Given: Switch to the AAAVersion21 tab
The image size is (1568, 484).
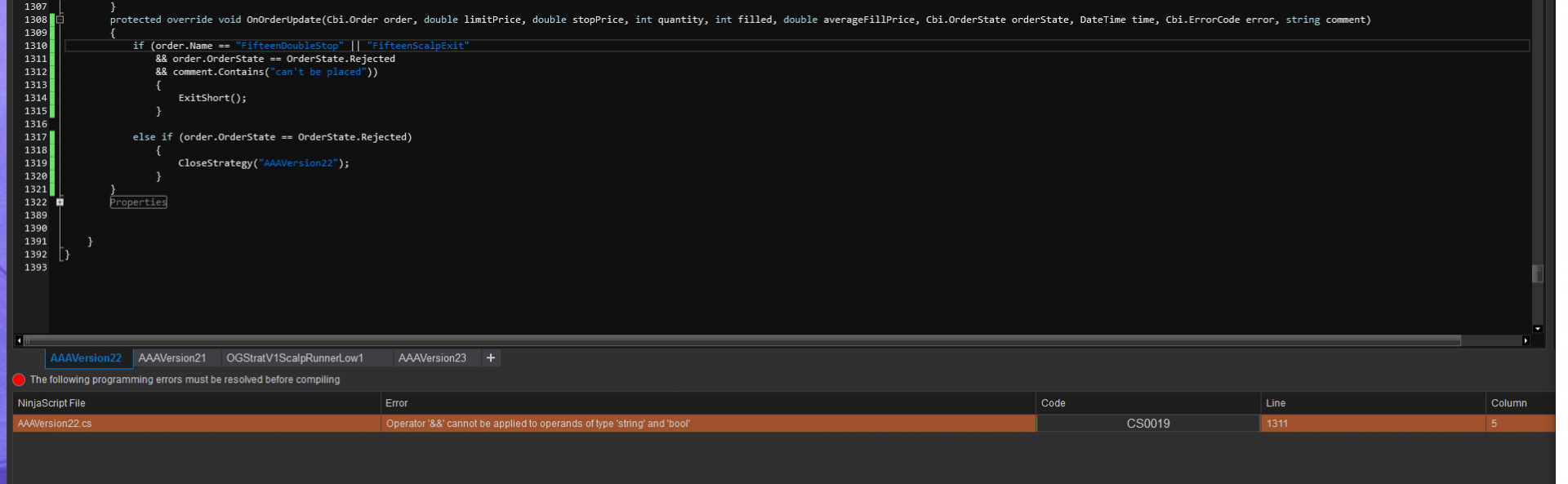Looking at the screenshot, I should pos(172,358).
